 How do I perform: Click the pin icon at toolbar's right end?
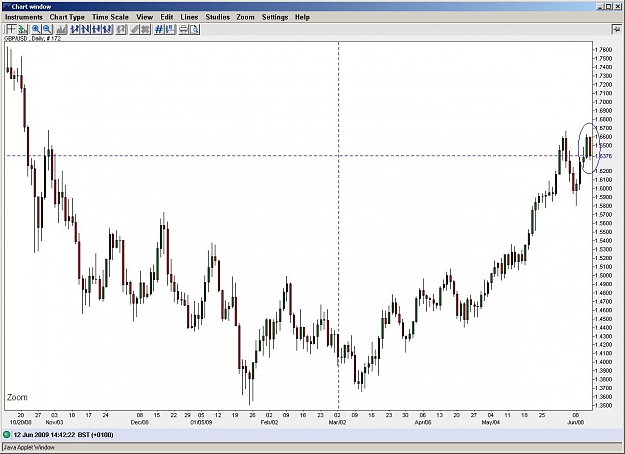[x=616, y=29]
